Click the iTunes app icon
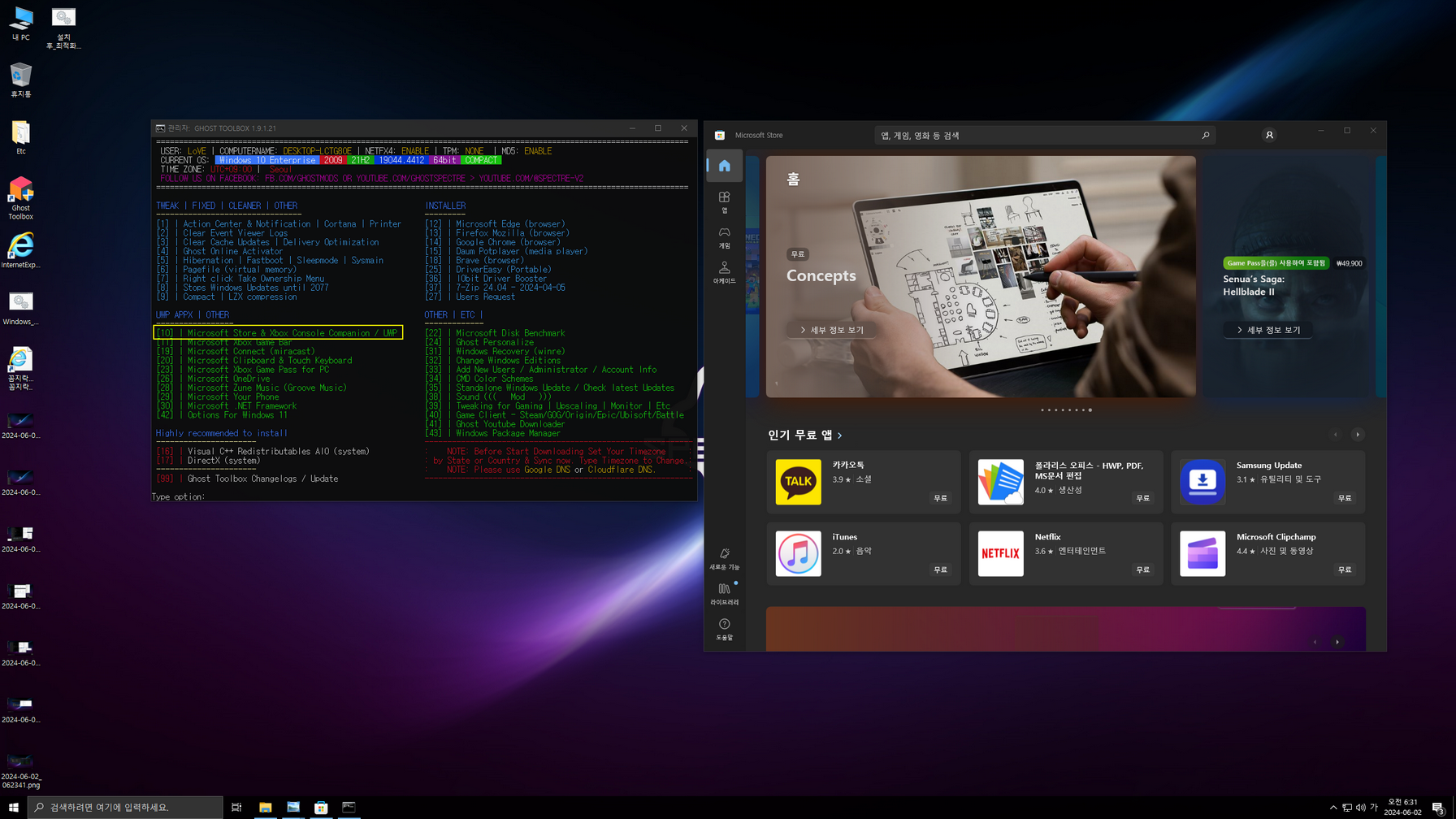The image size is (1456, 819). point(798,553)
